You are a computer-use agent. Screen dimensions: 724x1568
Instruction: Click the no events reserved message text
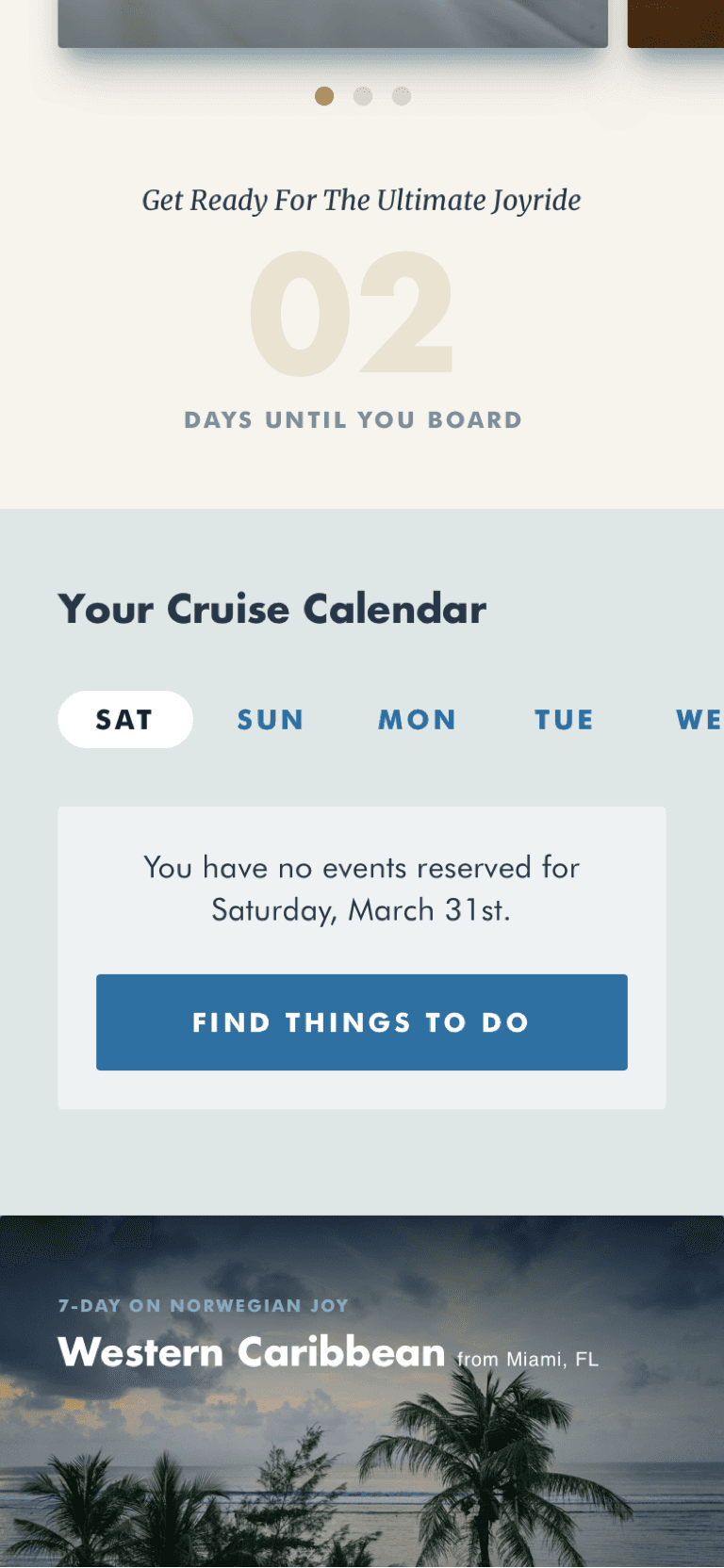(362, 889)
